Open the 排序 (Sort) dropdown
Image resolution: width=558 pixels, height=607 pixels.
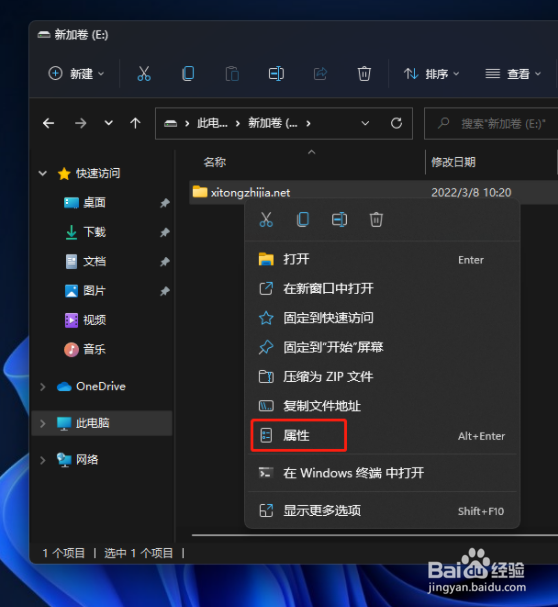(431, 74)
